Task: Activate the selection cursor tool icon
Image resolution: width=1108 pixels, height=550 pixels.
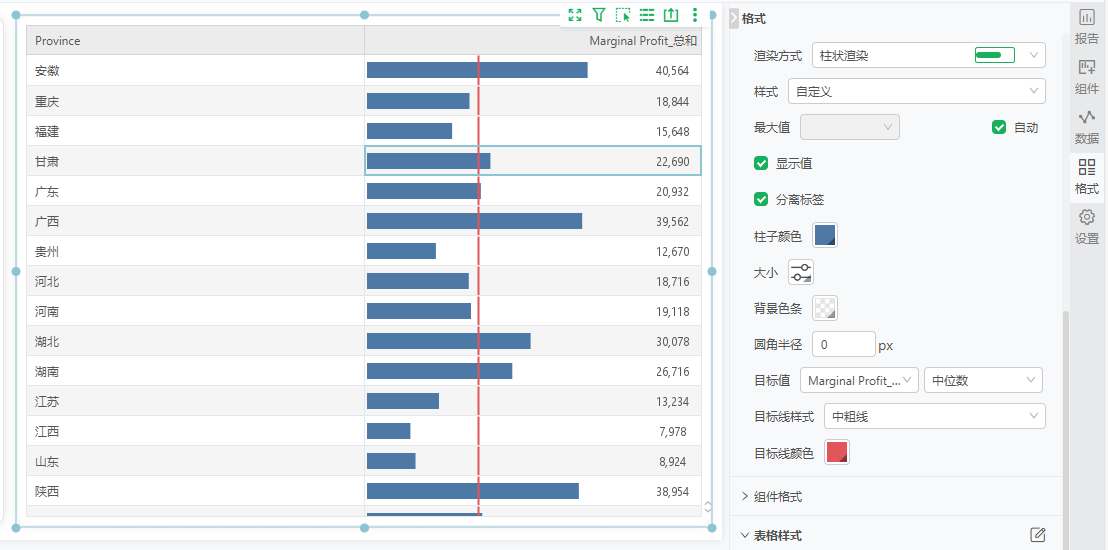Action: click(x=623, y=15)
